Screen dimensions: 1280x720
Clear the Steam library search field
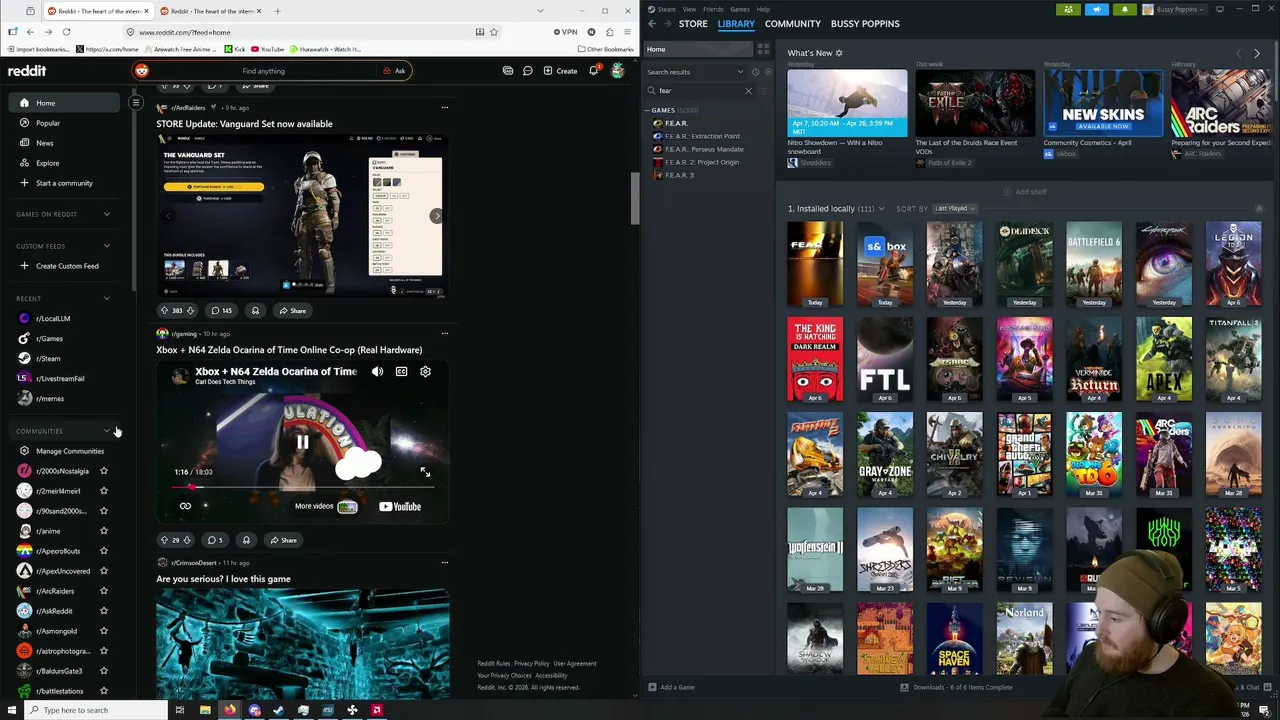pyautogui.click(x=748, y=91)
